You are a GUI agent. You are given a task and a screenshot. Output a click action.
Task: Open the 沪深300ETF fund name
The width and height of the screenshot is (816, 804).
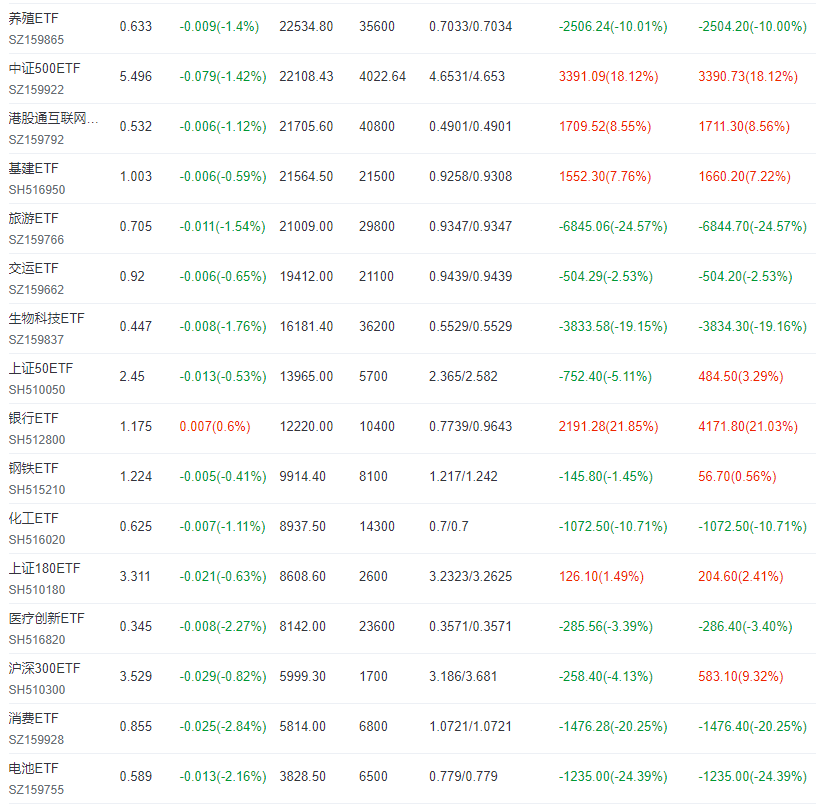pos(44,668)
